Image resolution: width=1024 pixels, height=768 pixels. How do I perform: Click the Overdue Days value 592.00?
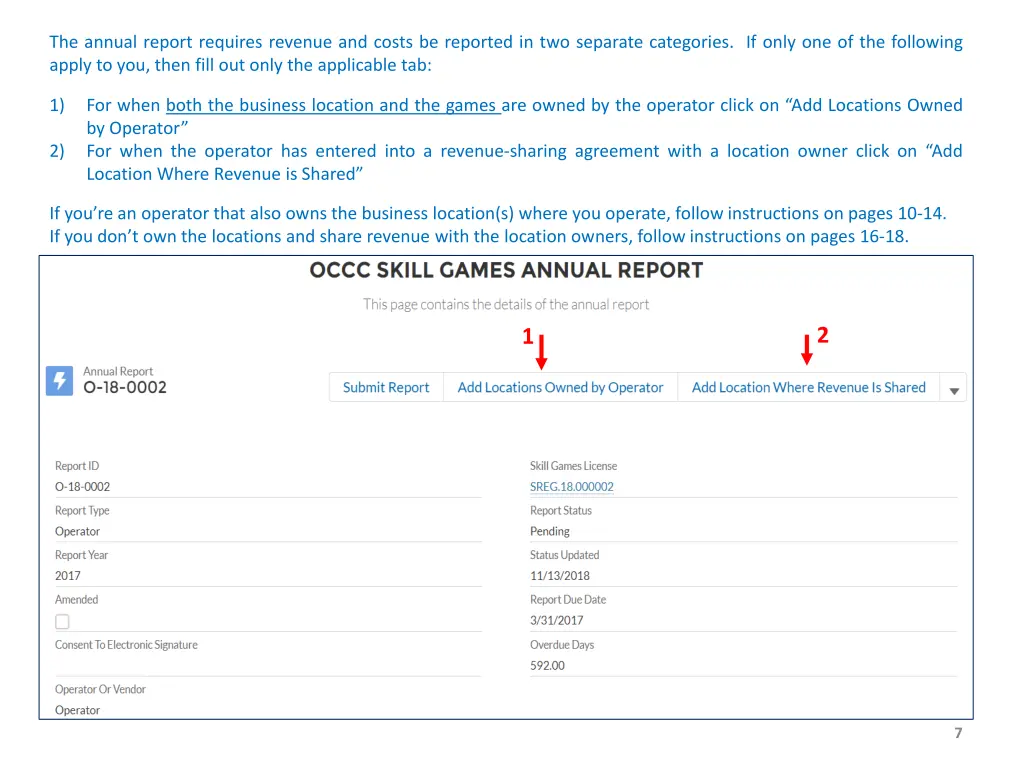[x=547, y=665]
